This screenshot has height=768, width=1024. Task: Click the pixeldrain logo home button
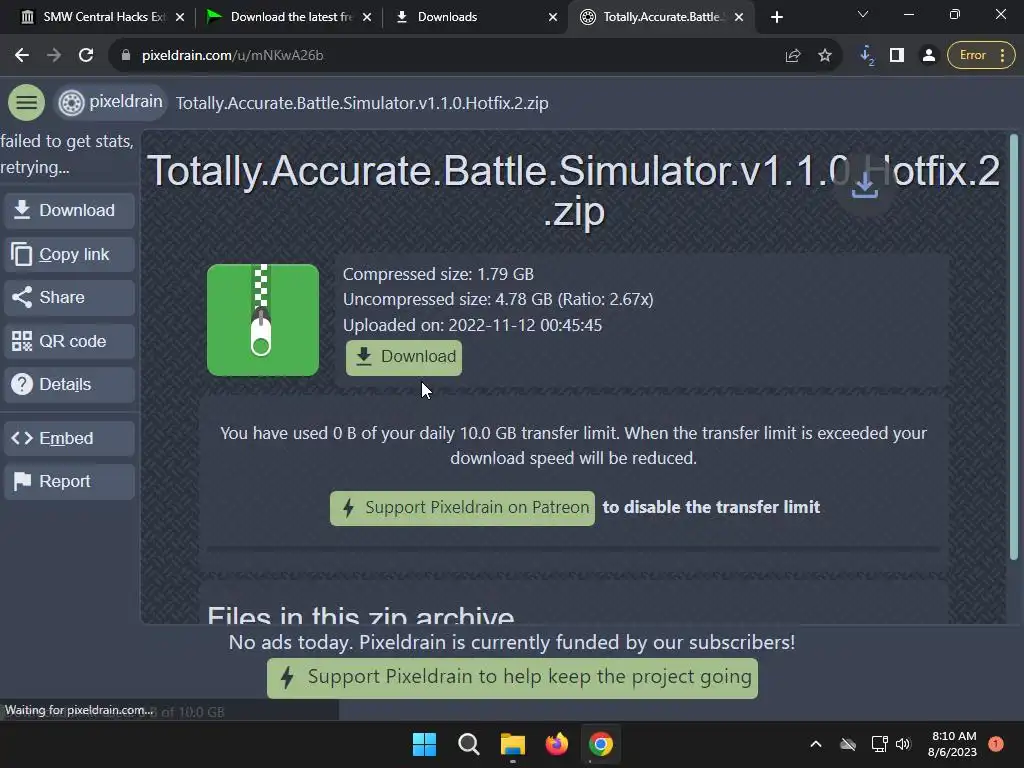110,103
